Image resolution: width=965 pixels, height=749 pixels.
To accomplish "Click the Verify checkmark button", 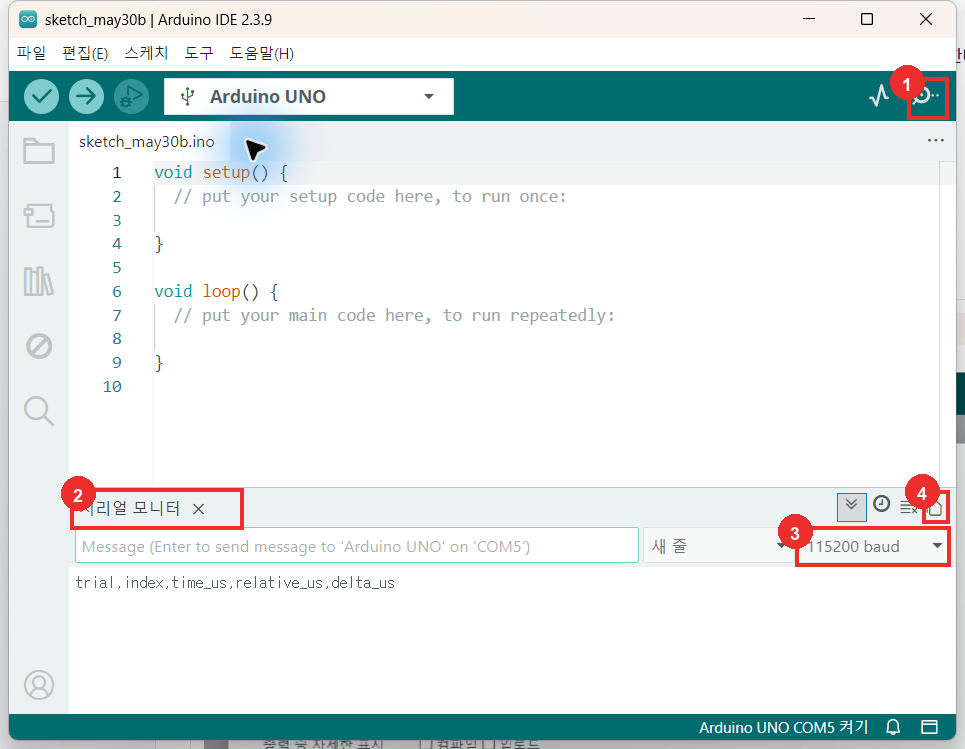I will (41, 97).
